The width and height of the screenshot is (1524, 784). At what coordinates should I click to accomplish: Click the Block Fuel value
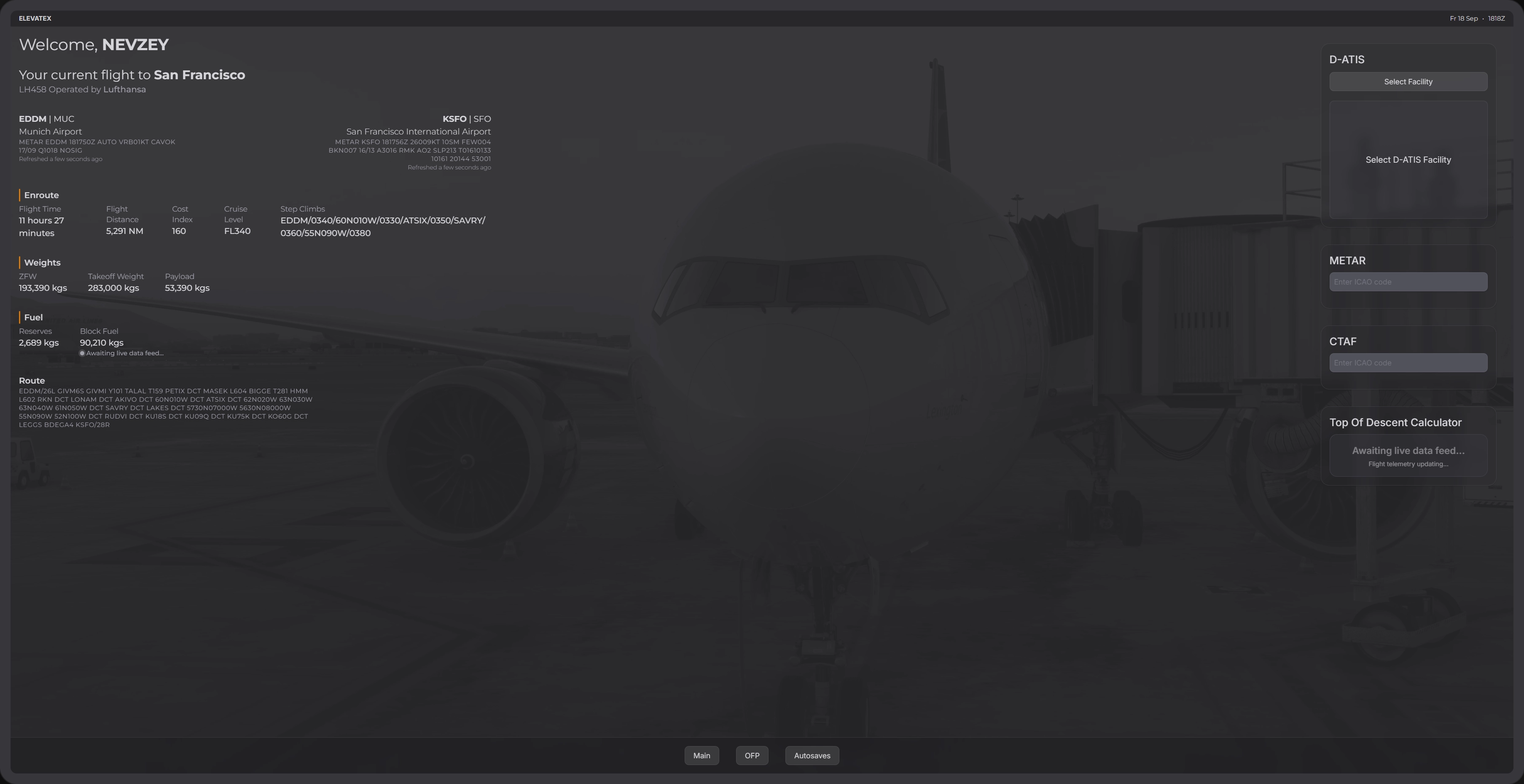pyautogui.click(x=102, y=343)
